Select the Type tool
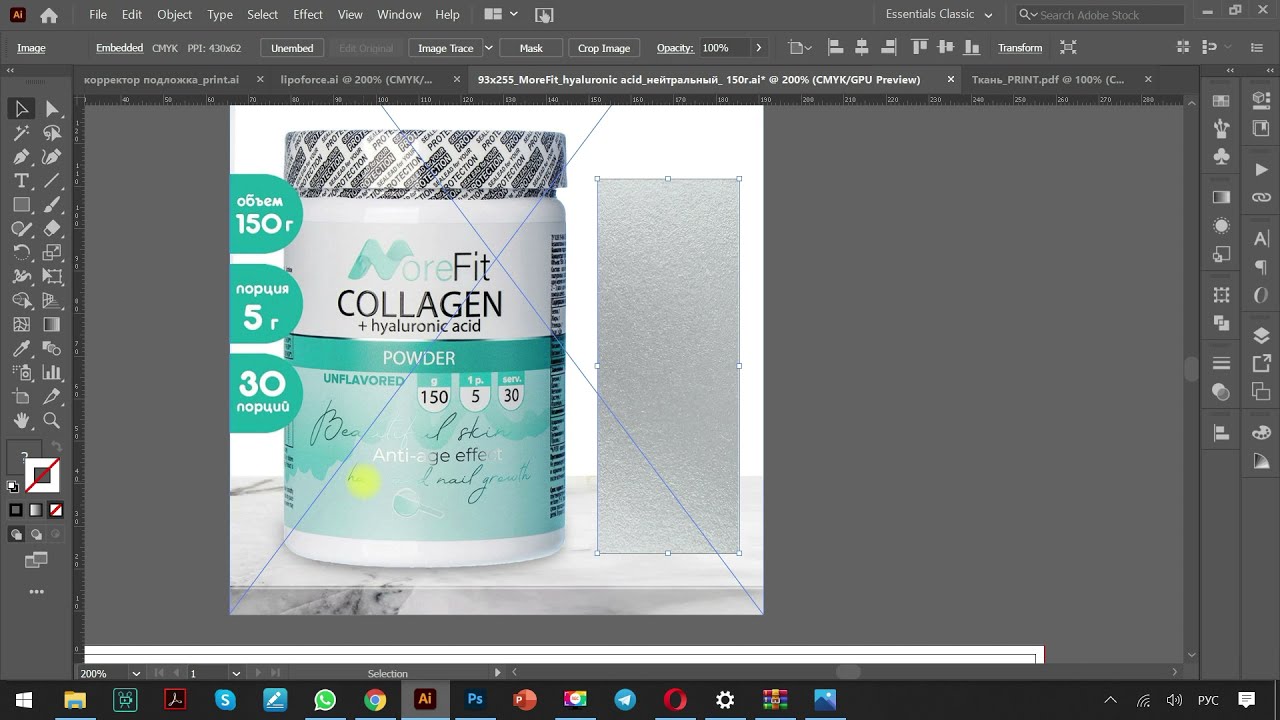 coord(21,180)
